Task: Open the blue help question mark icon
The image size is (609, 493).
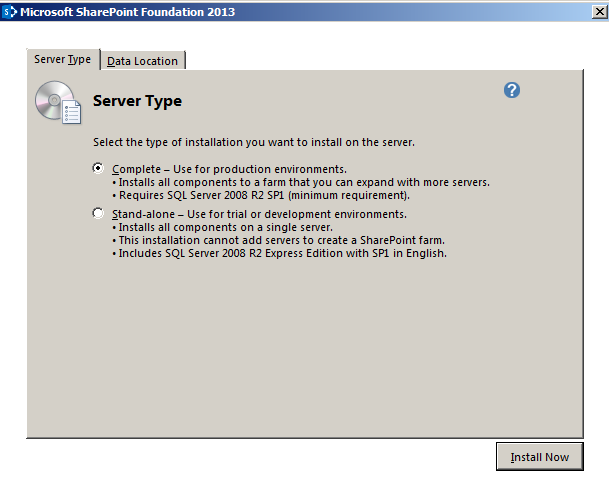Action: tap(512, 90)
